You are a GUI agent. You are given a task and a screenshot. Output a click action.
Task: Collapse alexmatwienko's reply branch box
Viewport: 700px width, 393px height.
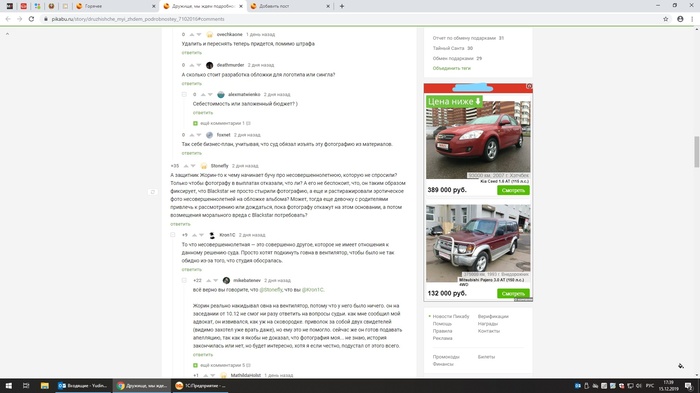[x=184, y=95]
